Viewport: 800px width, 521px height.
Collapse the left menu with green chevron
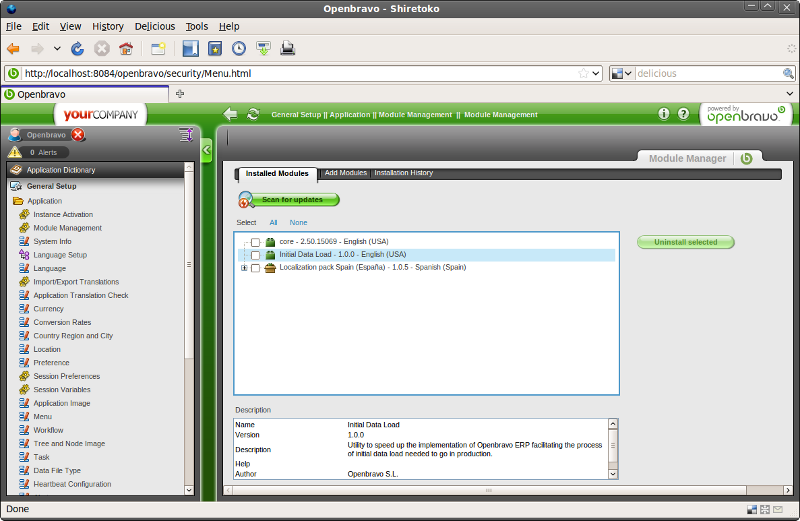click(207, 150)
